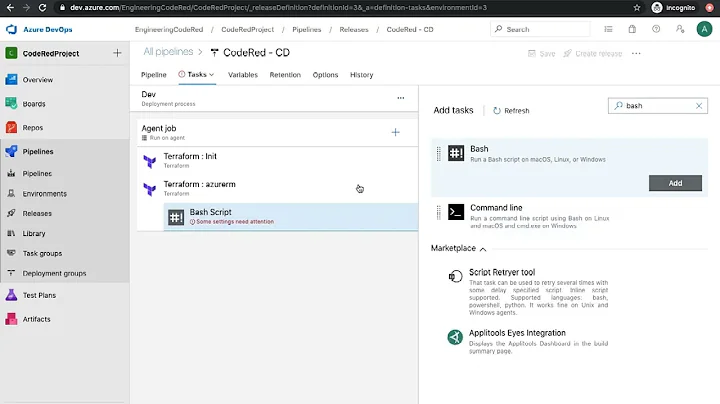Open Environments in the sidebar
This screenshot has height=404, width=720.
(x=45, y=194)
